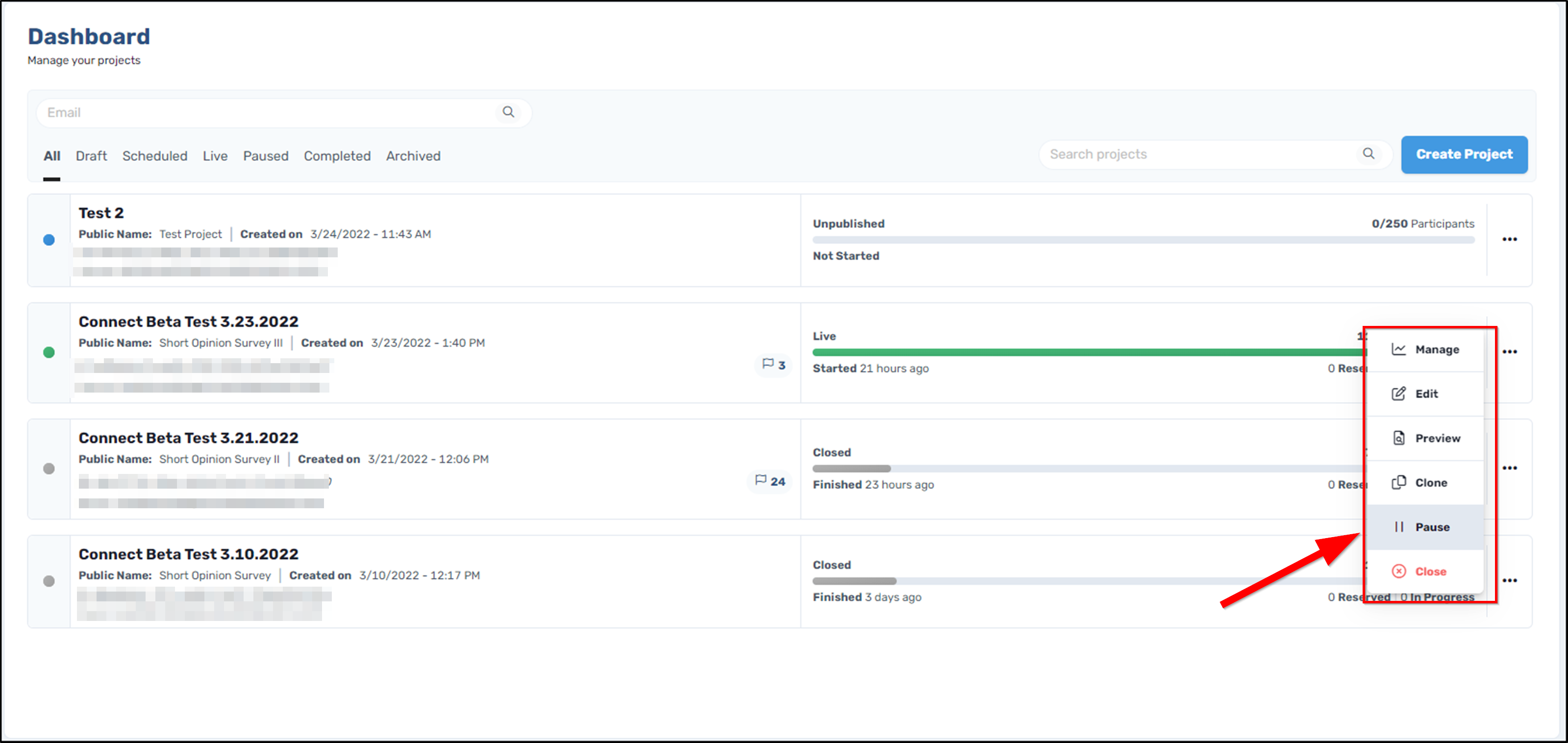Open three-dot menu for Connect Beta Test 3.23.2022

1510,352
